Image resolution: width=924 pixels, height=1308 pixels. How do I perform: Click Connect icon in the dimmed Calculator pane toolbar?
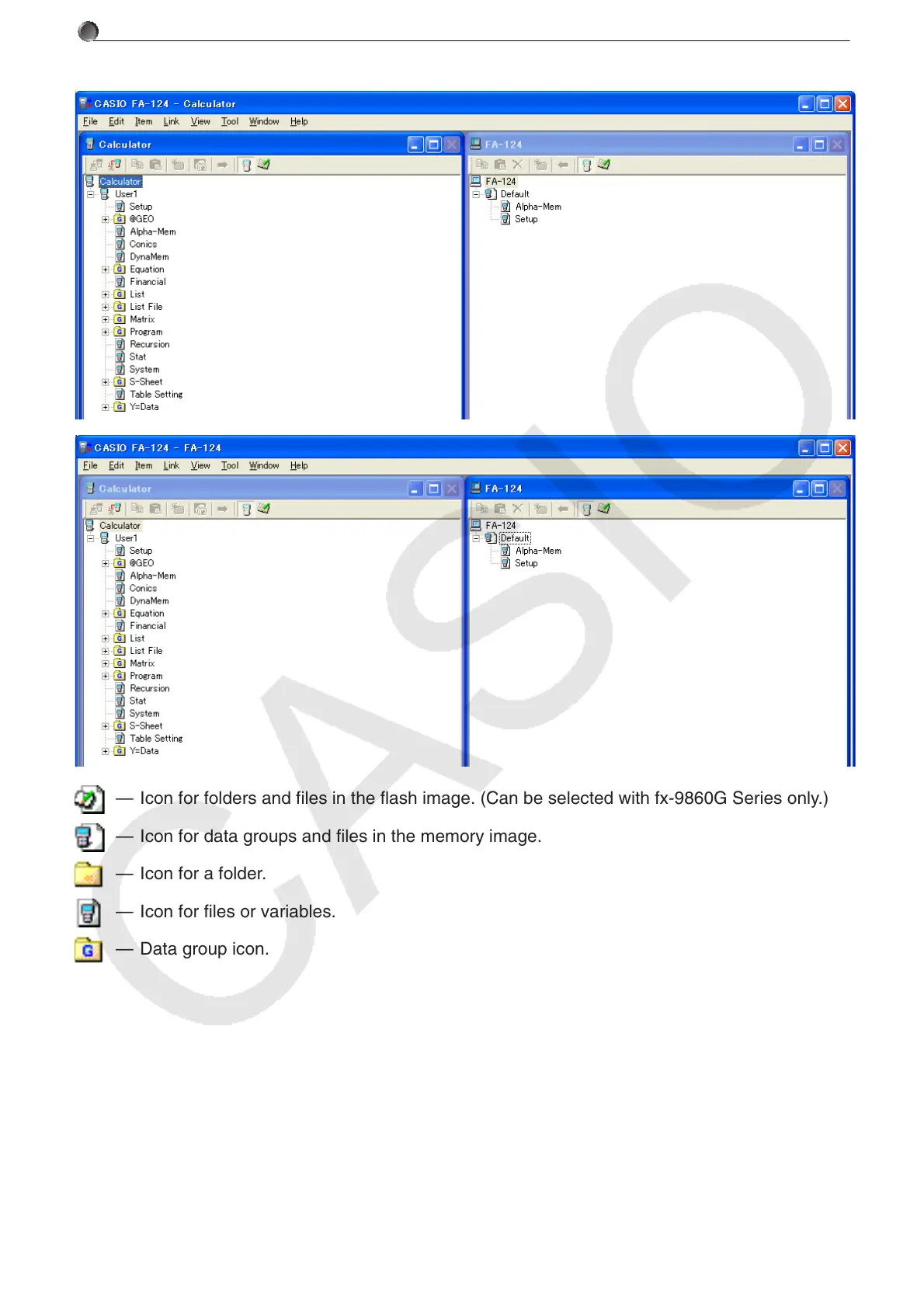point(96,509)
